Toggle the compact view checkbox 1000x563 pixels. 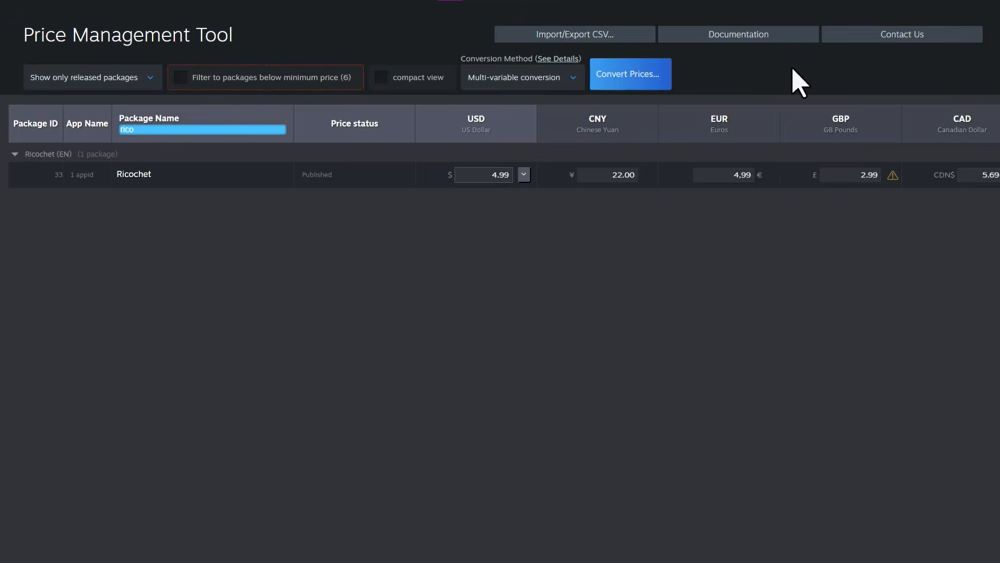click(381, 77)
